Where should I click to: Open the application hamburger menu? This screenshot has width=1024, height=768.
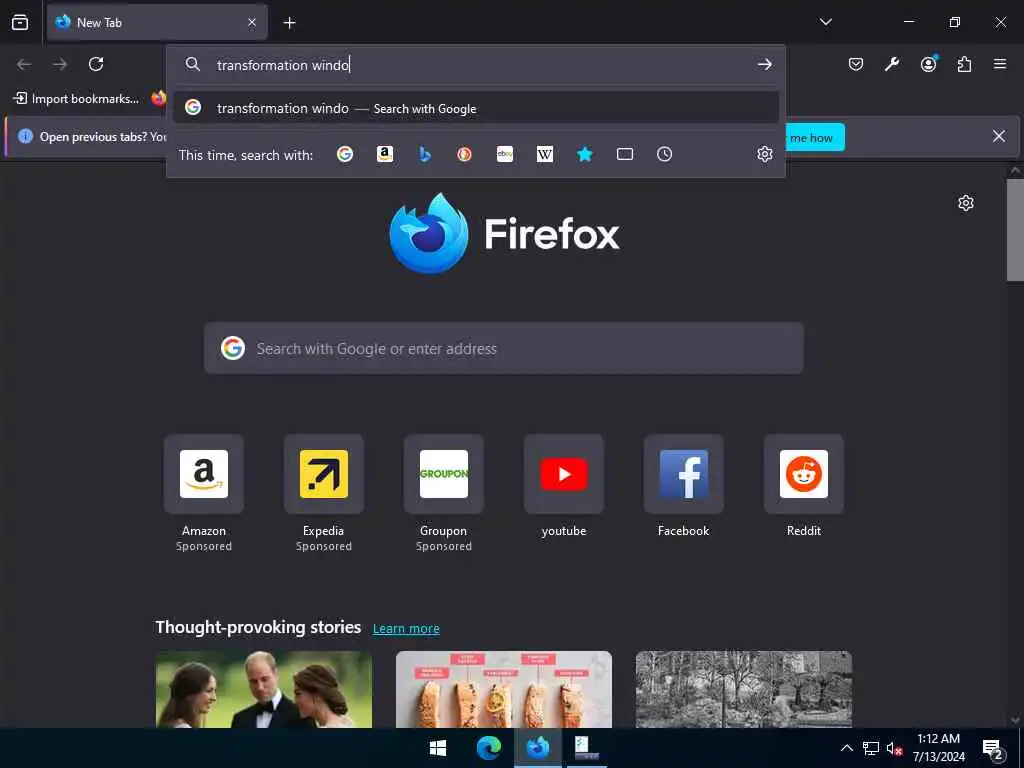(x=1000, y=64)
